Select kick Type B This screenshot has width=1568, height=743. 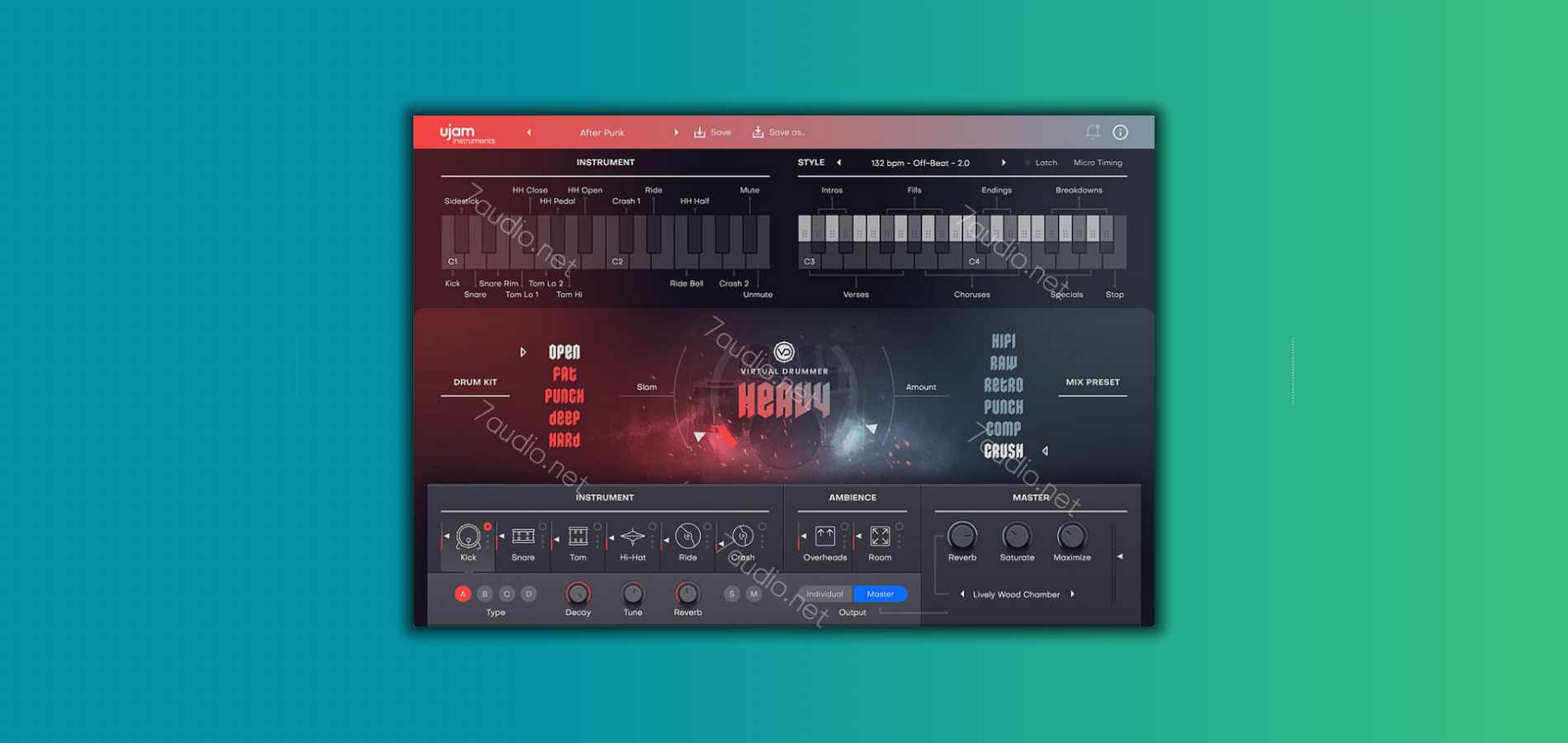485,594
